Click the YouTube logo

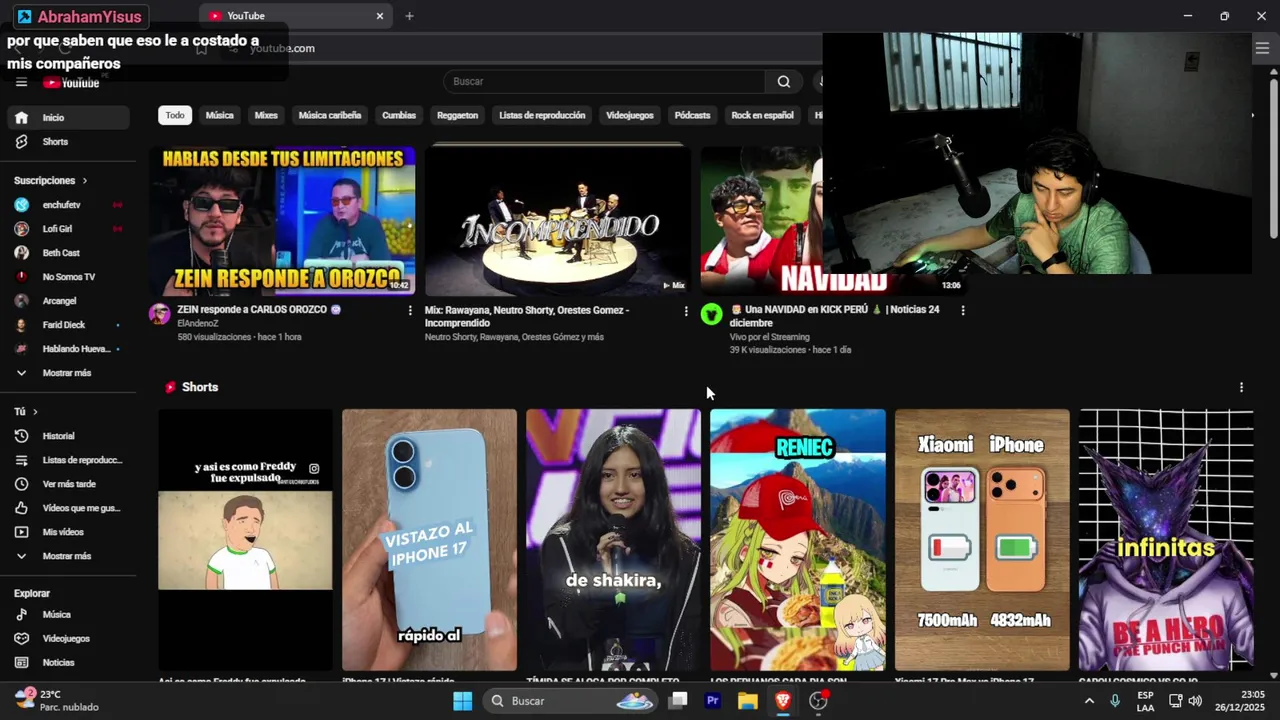point(71,83)
